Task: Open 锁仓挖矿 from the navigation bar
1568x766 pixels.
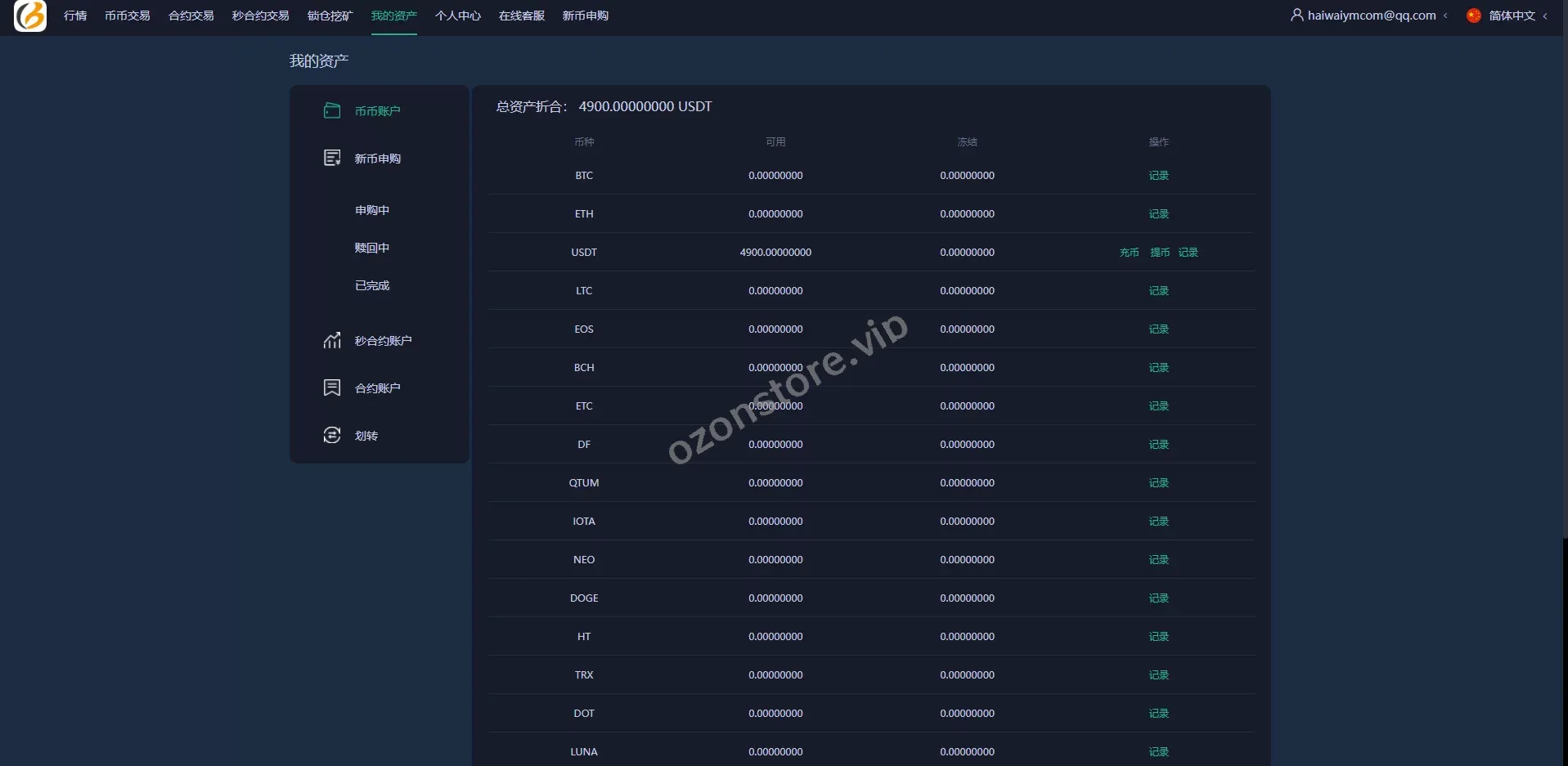Action: click(x=330, y=16)
